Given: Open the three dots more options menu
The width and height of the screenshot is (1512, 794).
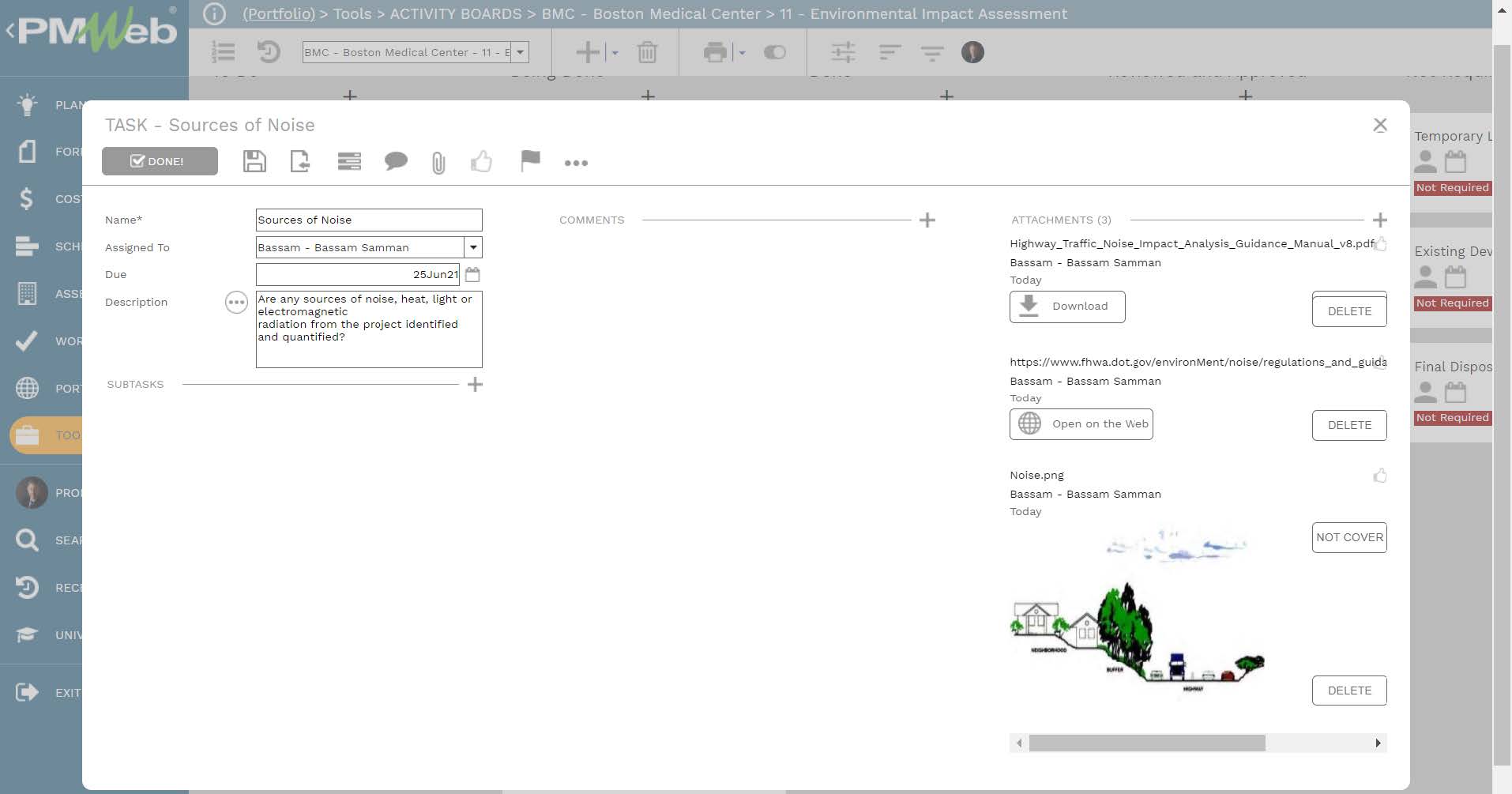Looking at the screenshot, I should [x=576, y=163].
